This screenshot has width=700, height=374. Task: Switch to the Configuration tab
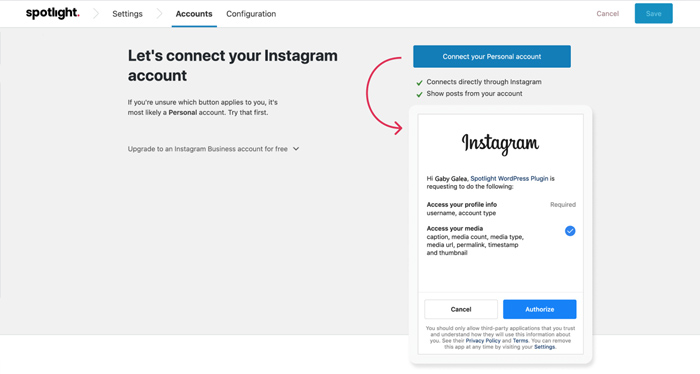(251, 14)
